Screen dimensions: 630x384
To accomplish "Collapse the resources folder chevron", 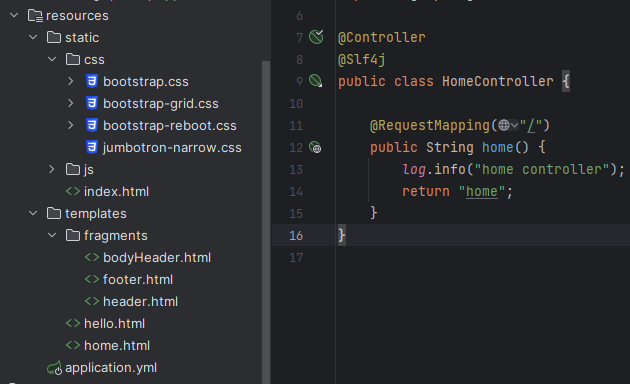I will coord(14,15).
